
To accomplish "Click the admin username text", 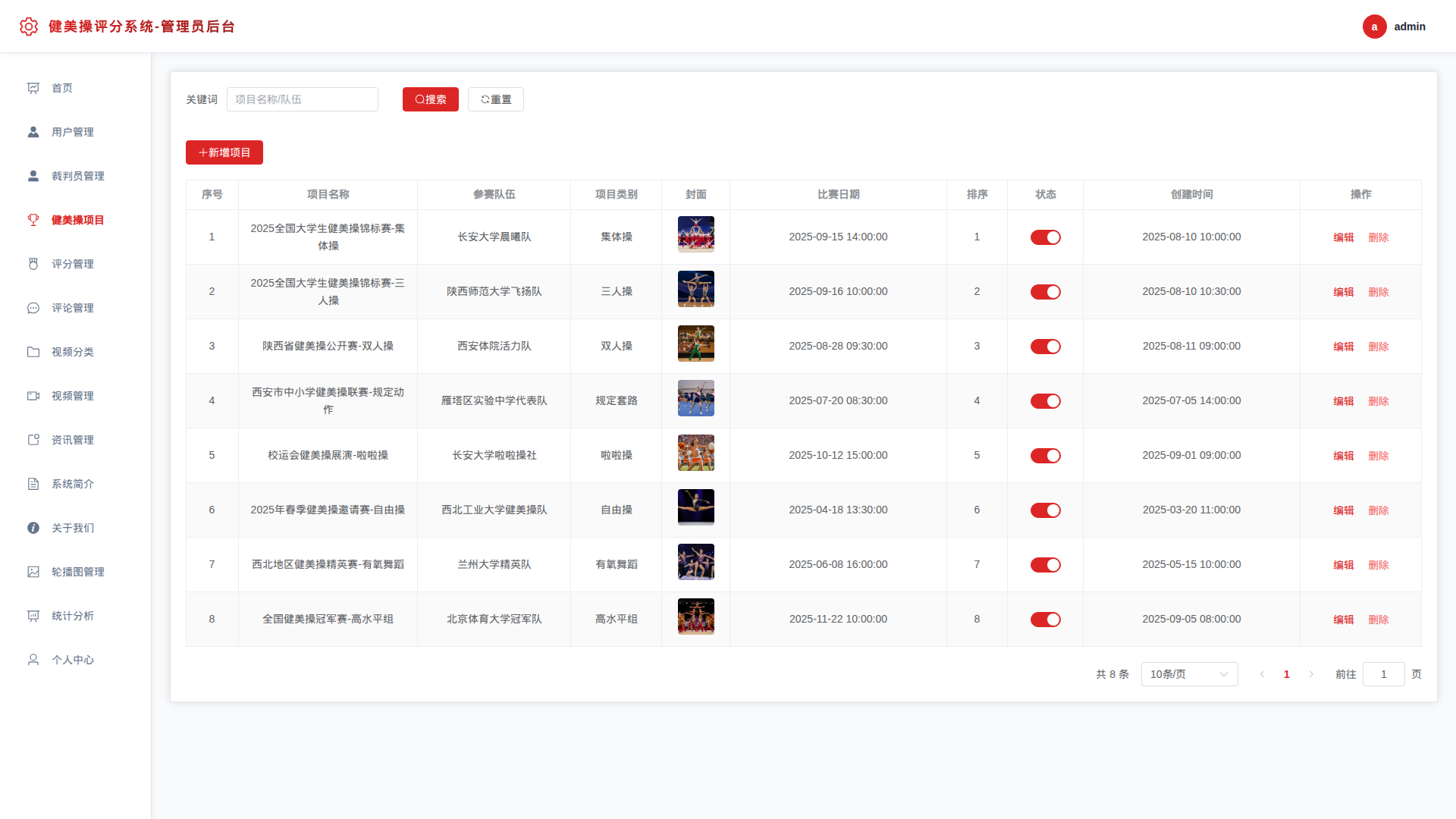I will (1409, 27).
